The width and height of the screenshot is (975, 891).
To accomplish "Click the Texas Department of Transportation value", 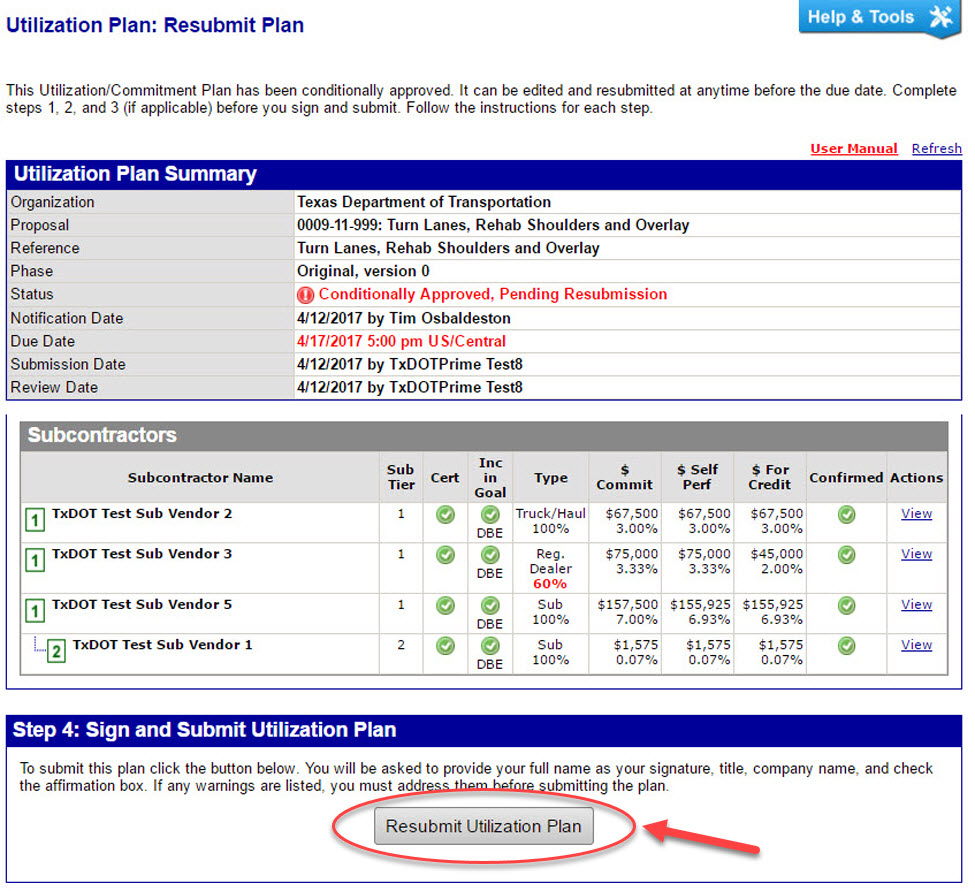I will [423, 202].
